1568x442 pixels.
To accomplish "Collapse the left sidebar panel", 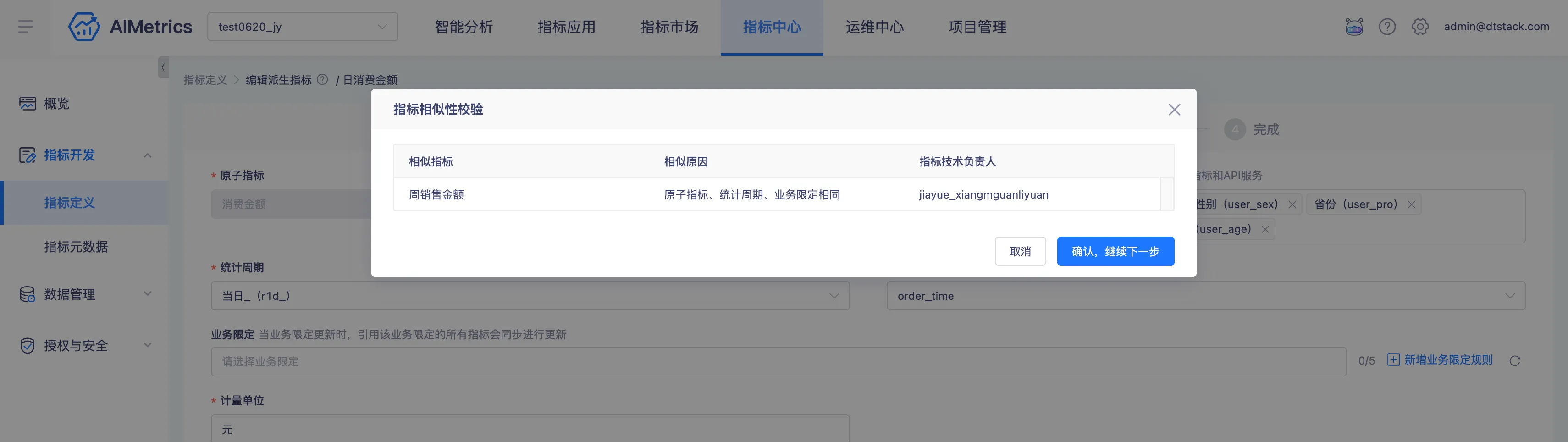I will click(163, 67).
